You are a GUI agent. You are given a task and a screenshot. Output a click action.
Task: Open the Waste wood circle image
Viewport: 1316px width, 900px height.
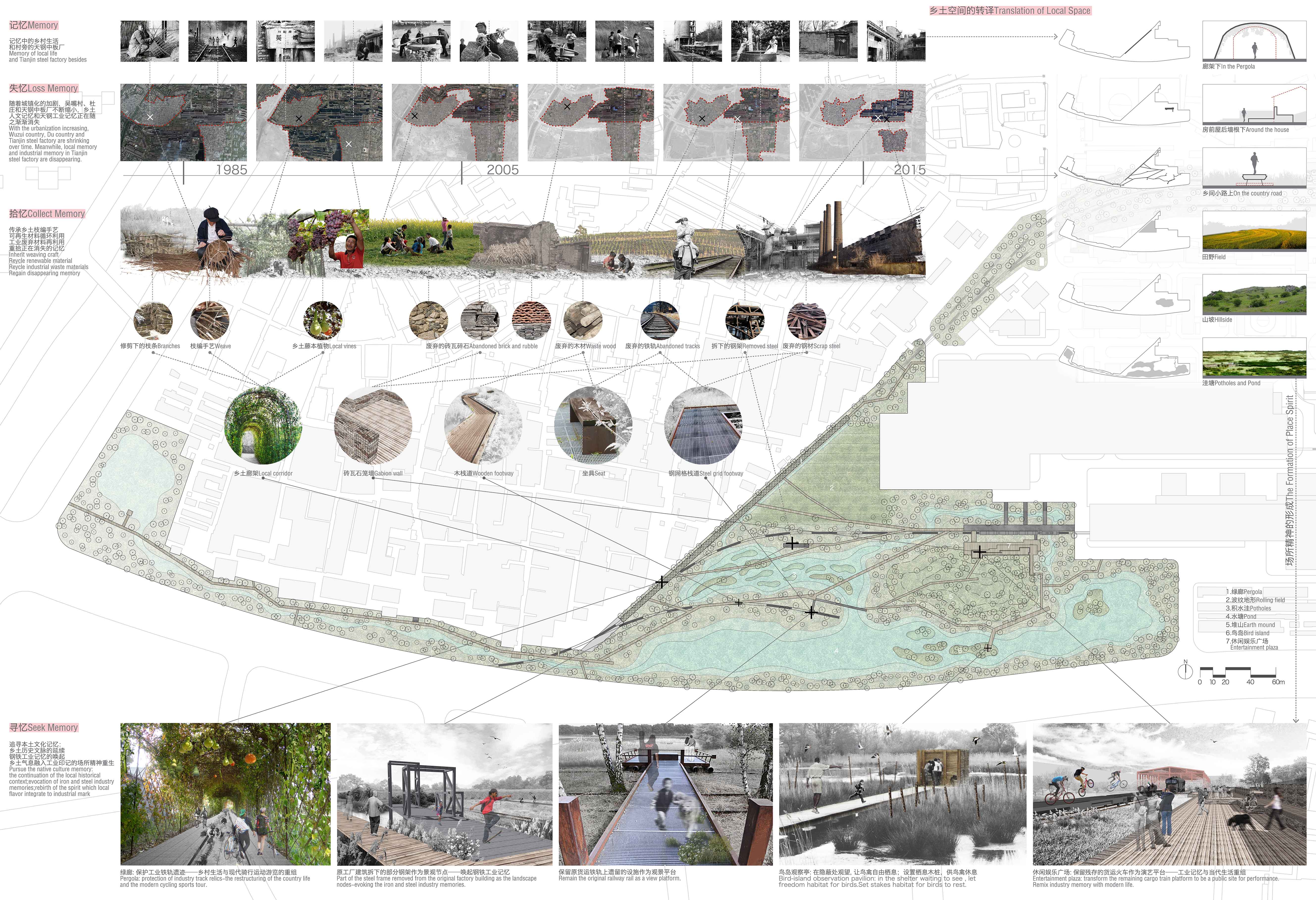pos(583,321)
